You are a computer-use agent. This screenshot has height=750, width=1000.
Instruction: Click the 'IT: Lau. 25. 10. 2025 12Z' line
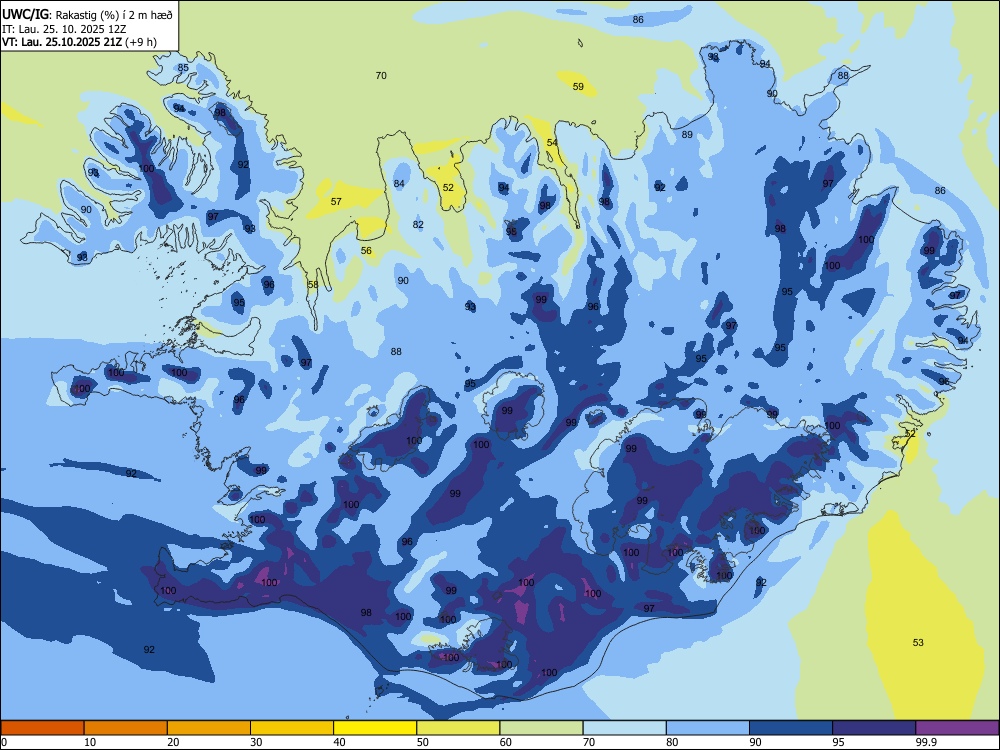[x=64, y=29]
